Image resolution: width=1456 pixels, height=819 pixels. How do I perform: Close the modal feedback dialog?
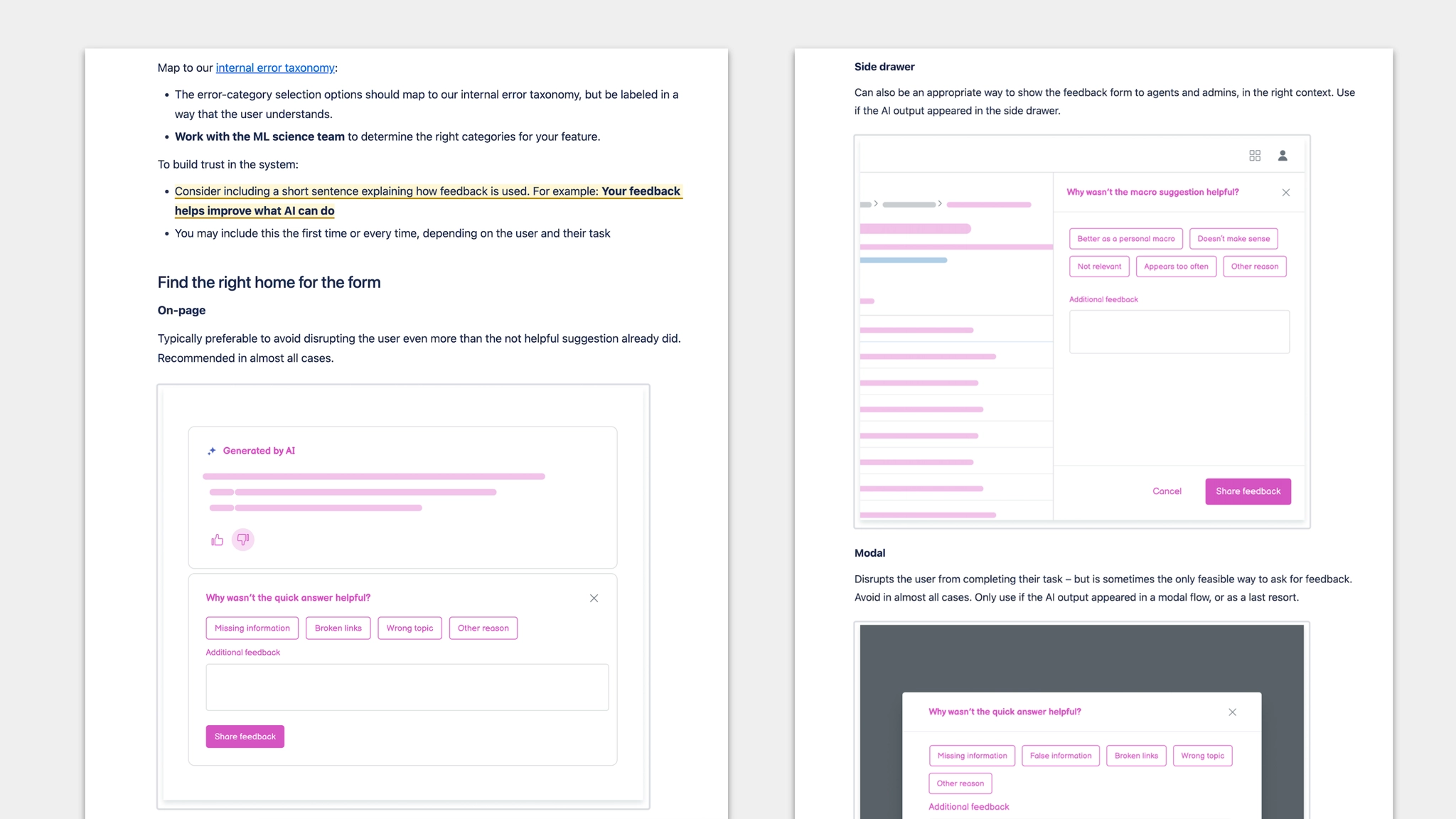point(1232,712)
